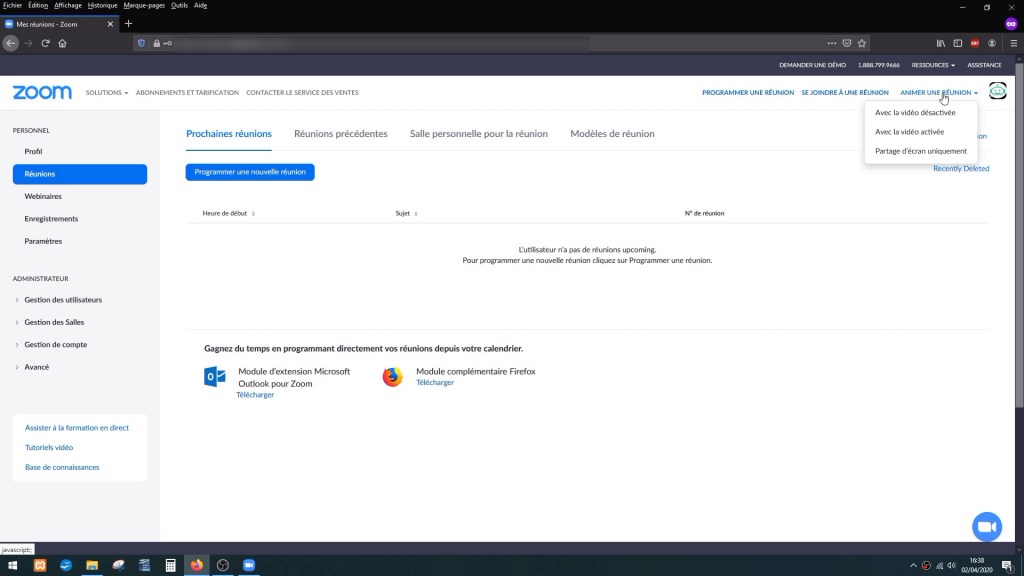This screenshot has height=576, width=1024.
Task: Switch to Salle personnelle pour la réunion tab
Action: 479,134
